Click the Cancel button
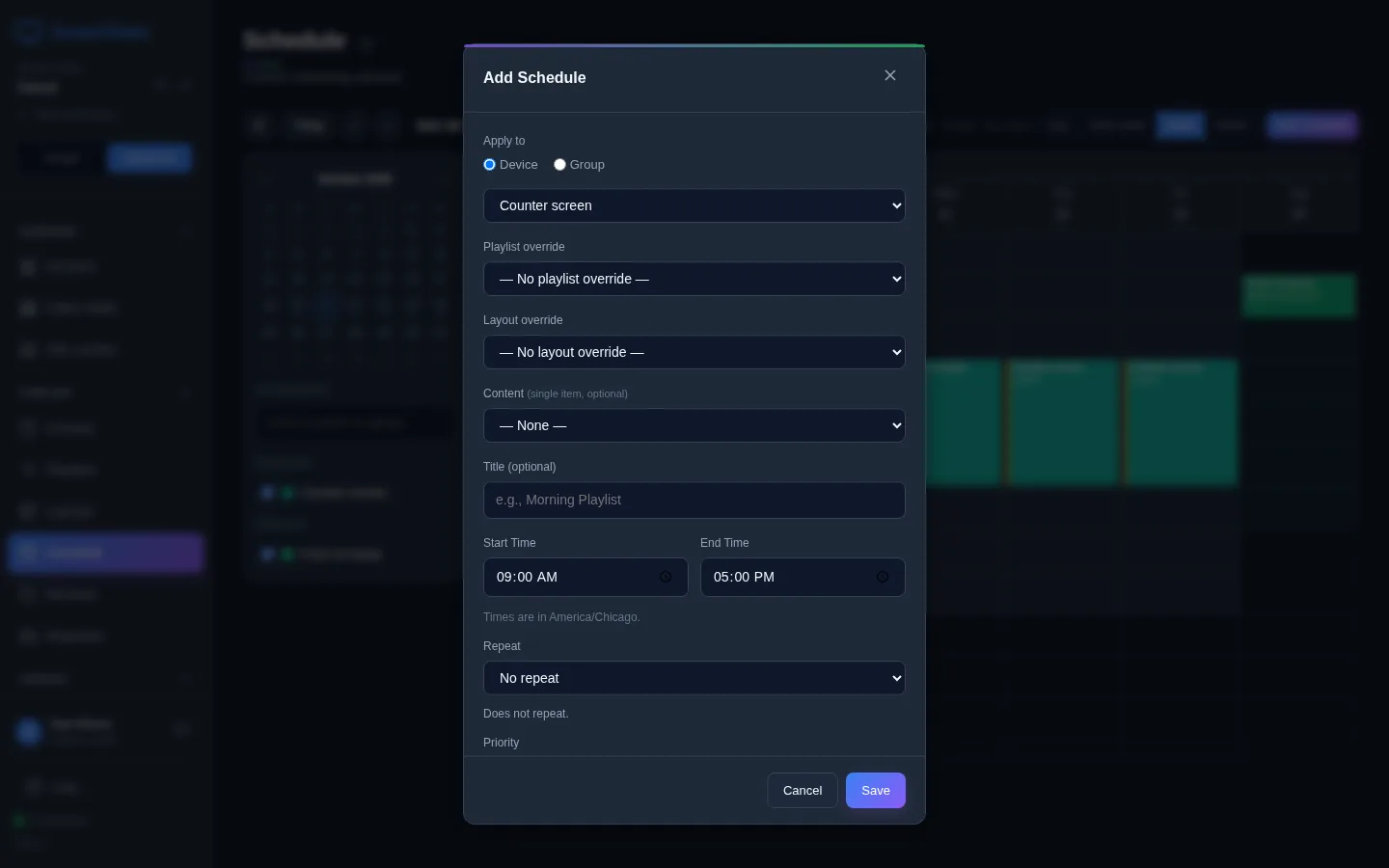Image resolution: width=1389 pixels, height=868 pixels. (x=803, y=790)
